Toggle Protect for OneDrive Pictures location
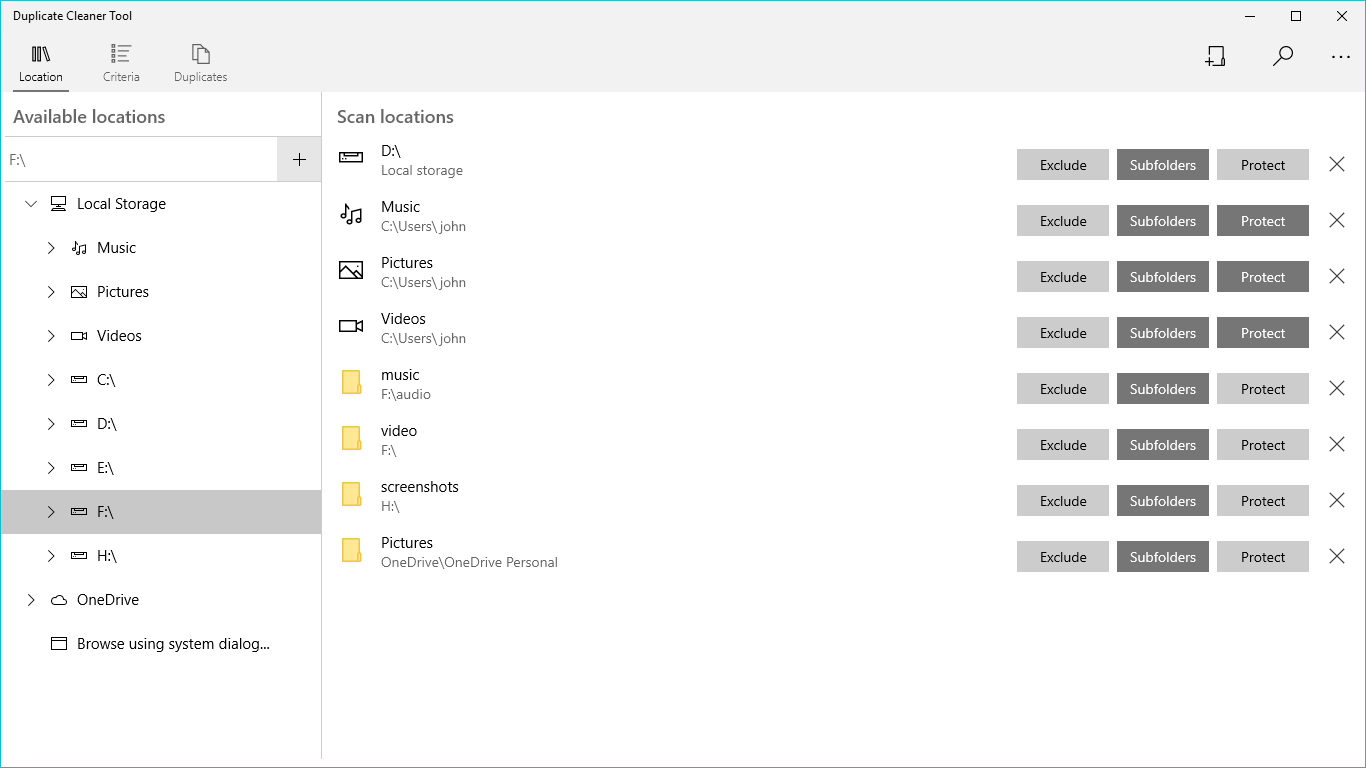 [x=1262, y=557]
